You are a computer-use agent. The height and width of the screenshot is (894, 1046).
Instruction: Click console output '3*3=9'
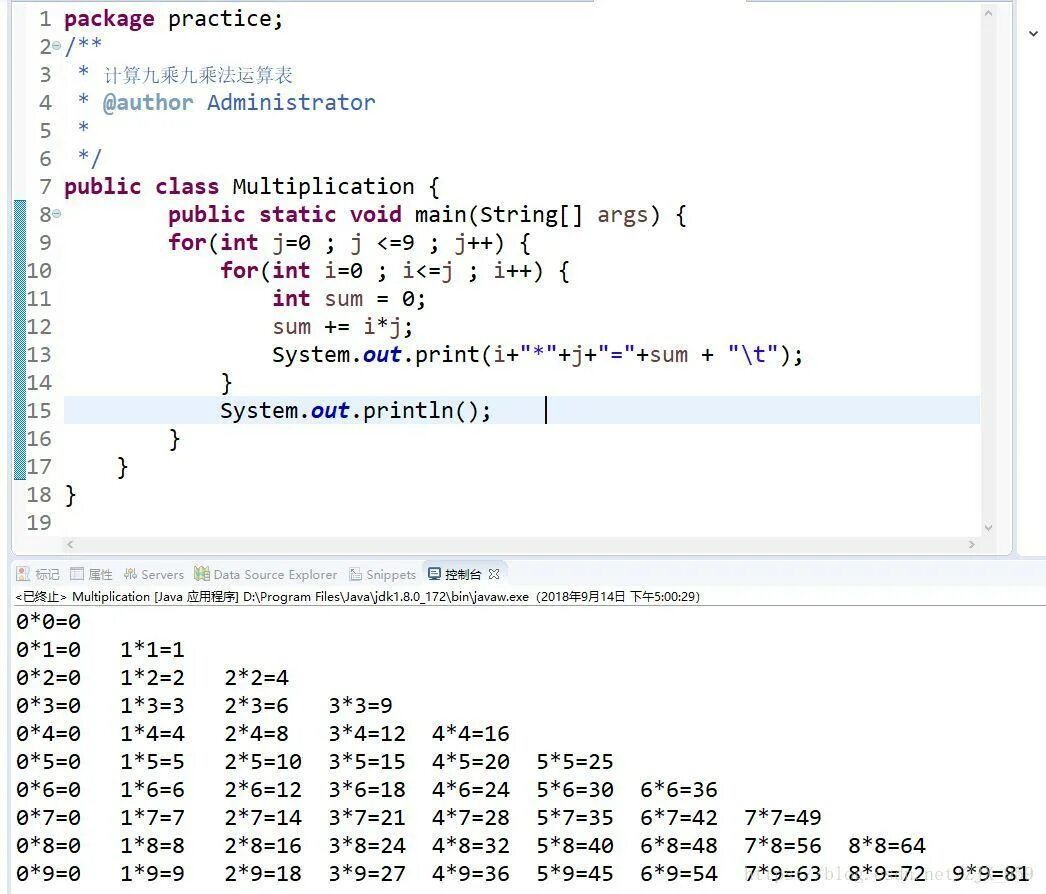[361, 706]
